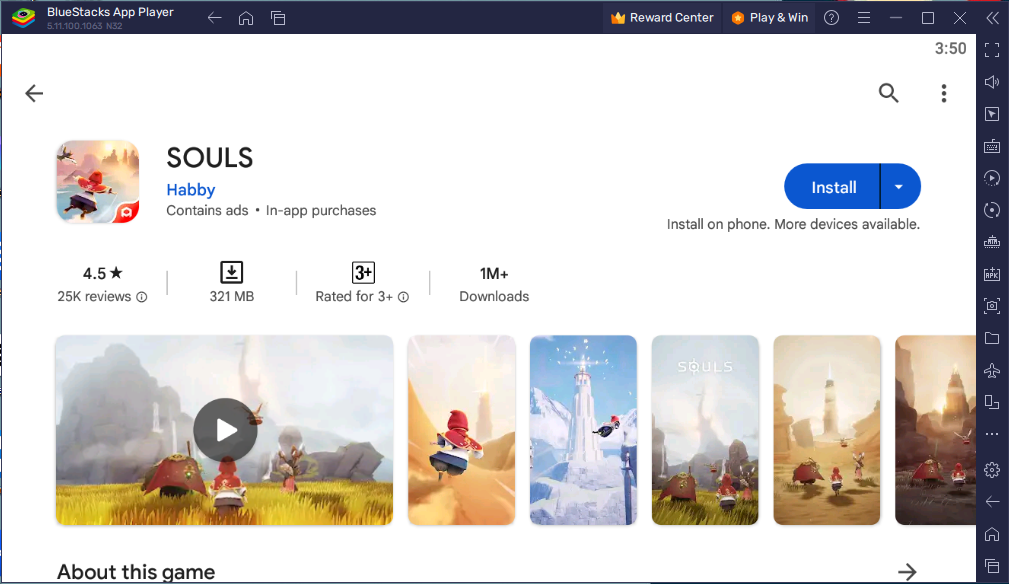Viewport: 1009px width, 584px height.
Task: Click the play-in-circle icon in sidebar
Action: tap(992, 178)
